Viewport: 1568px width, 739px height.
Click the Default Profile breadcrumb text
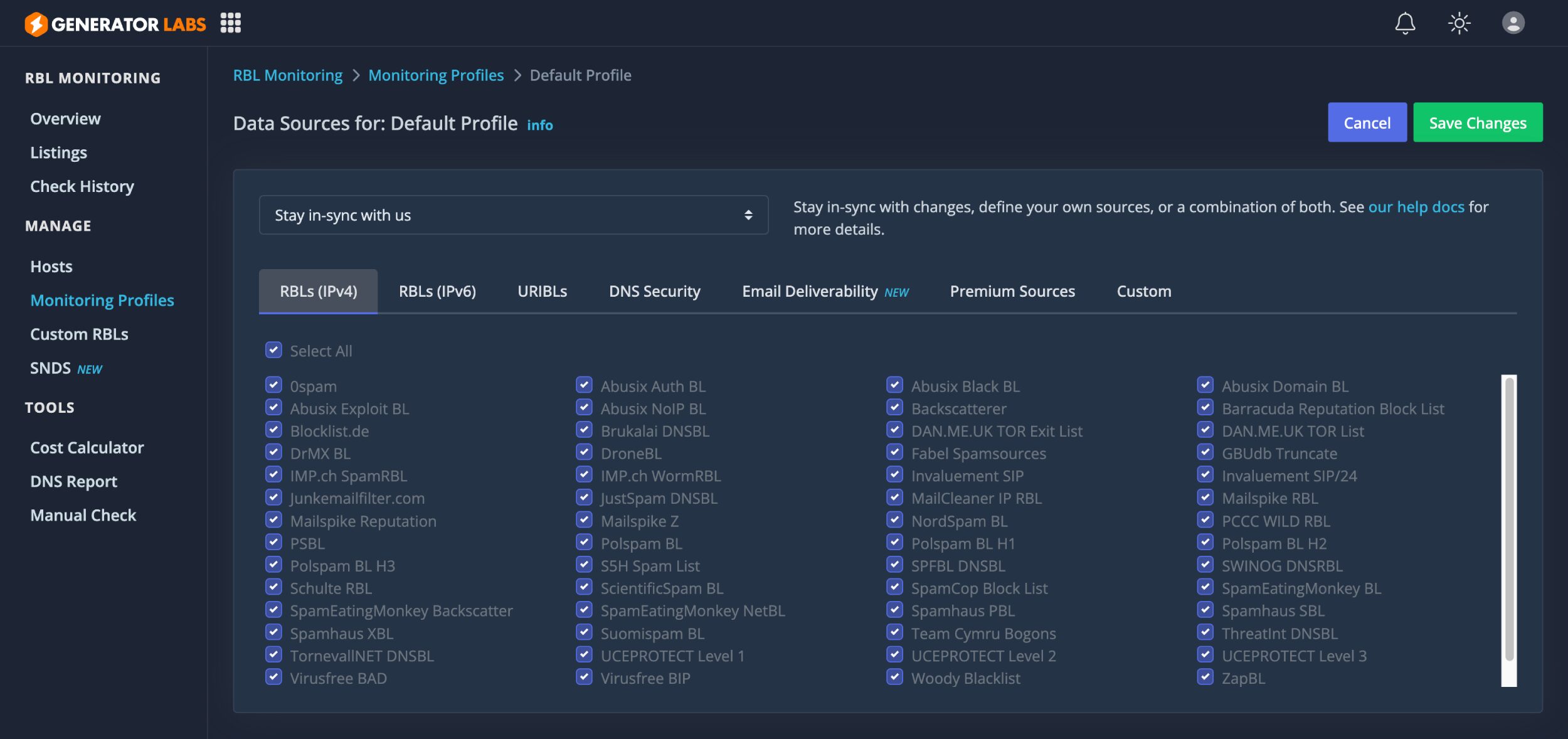click(x=580, y=75)
